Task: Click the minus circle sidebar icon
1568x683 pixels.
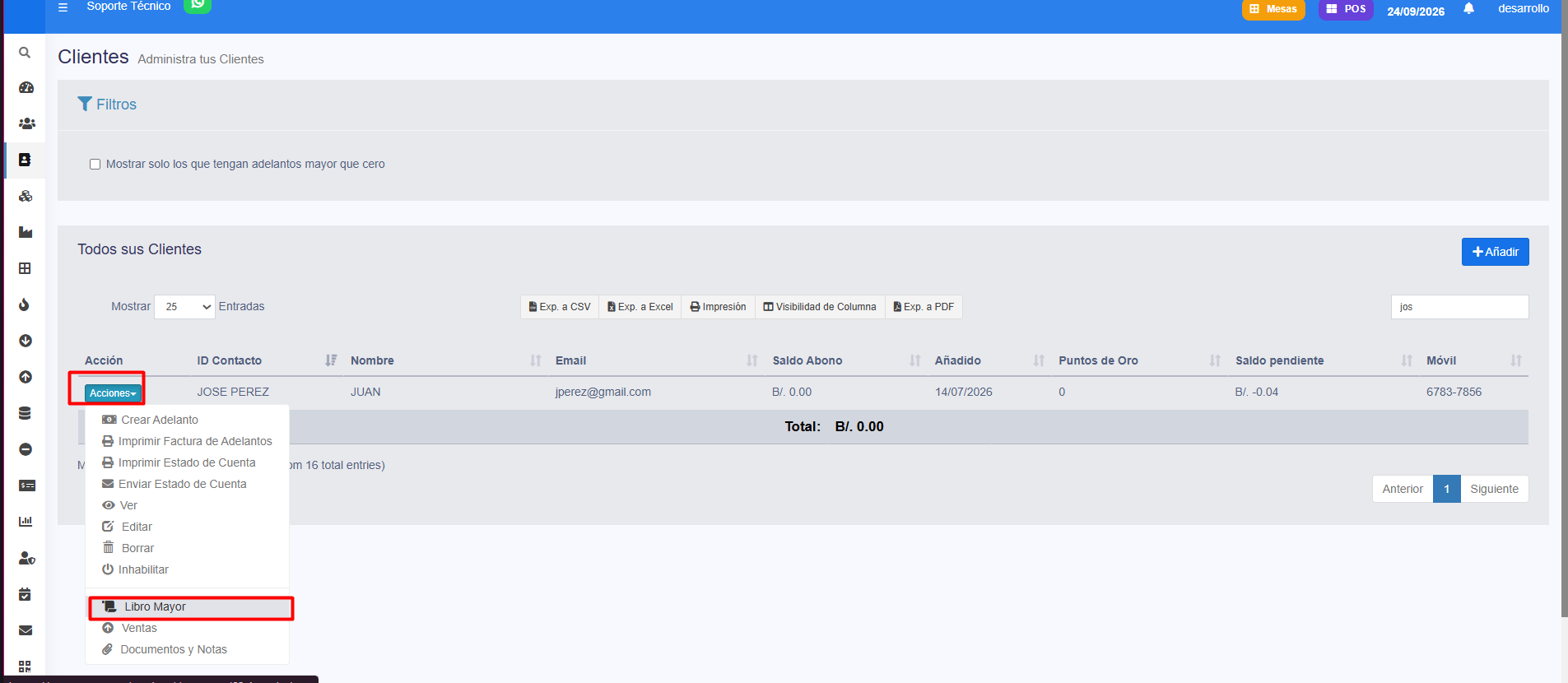Action: coord(26,449)
